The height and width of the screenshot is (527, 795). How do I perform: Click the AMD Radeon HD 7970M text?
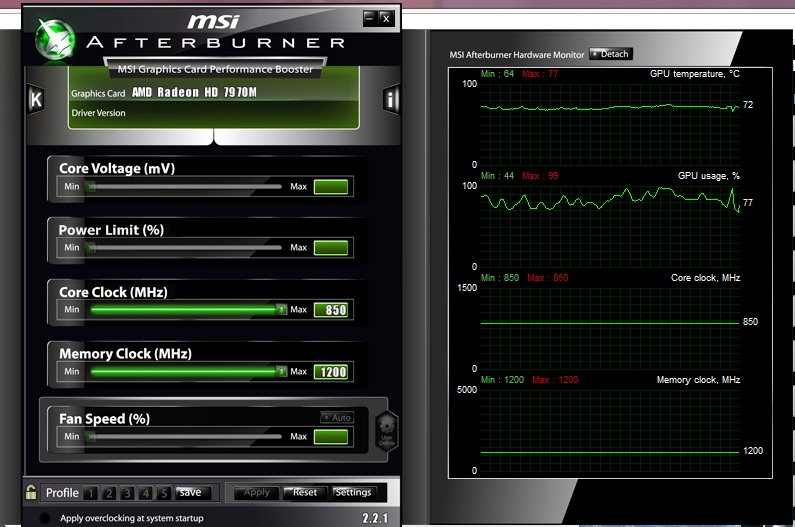[x=194, y=92]
